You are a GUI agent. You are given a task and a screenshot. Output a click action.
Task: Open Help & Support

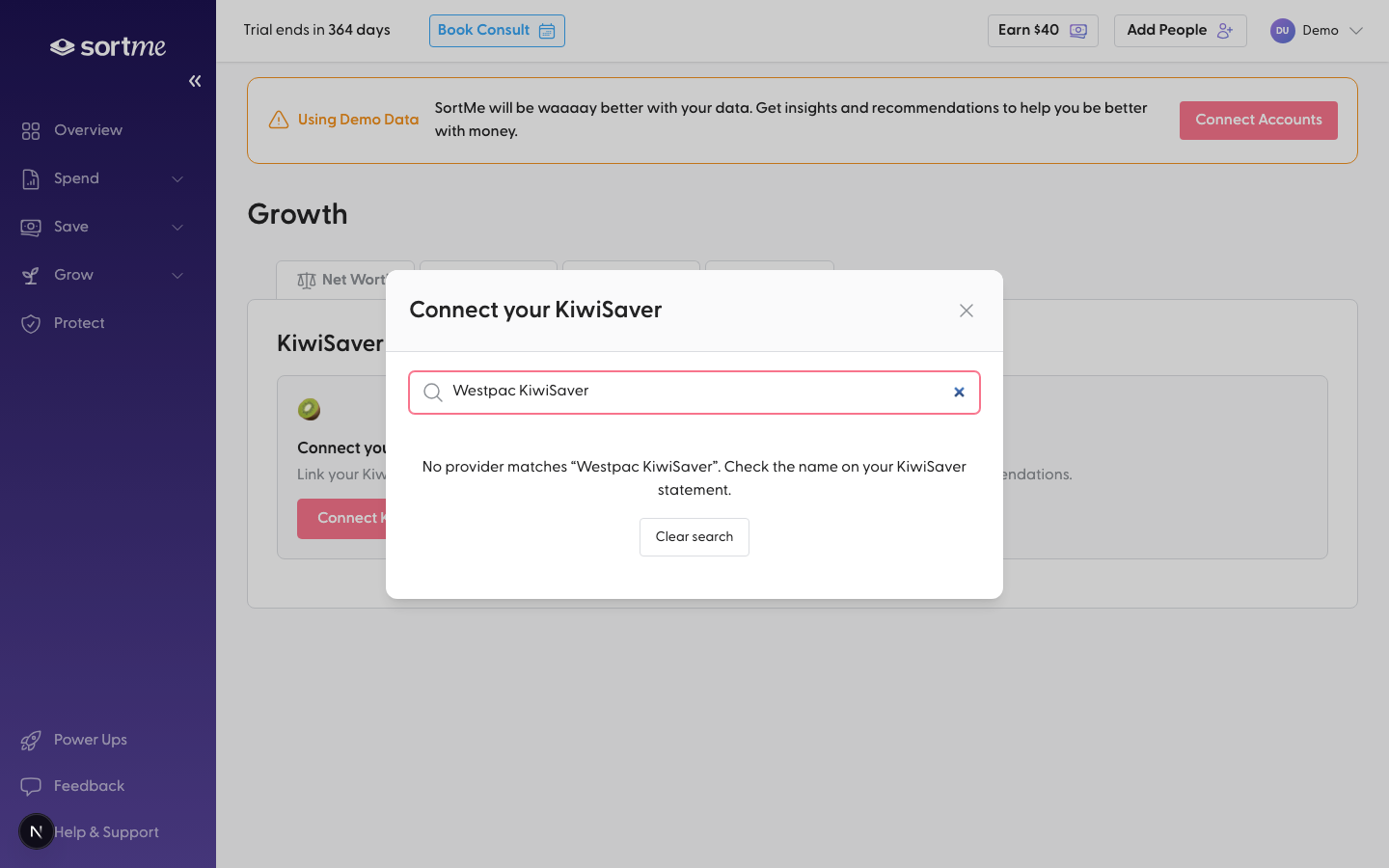[106, 832]
